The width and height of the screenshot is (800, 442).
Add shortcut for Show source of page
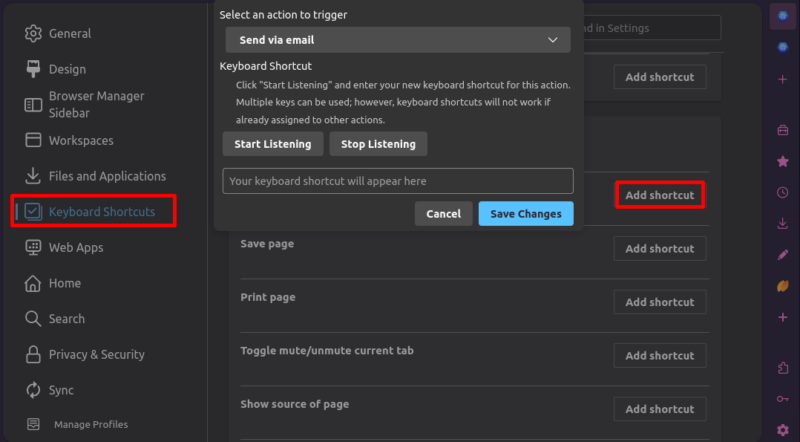click(660, 409)
